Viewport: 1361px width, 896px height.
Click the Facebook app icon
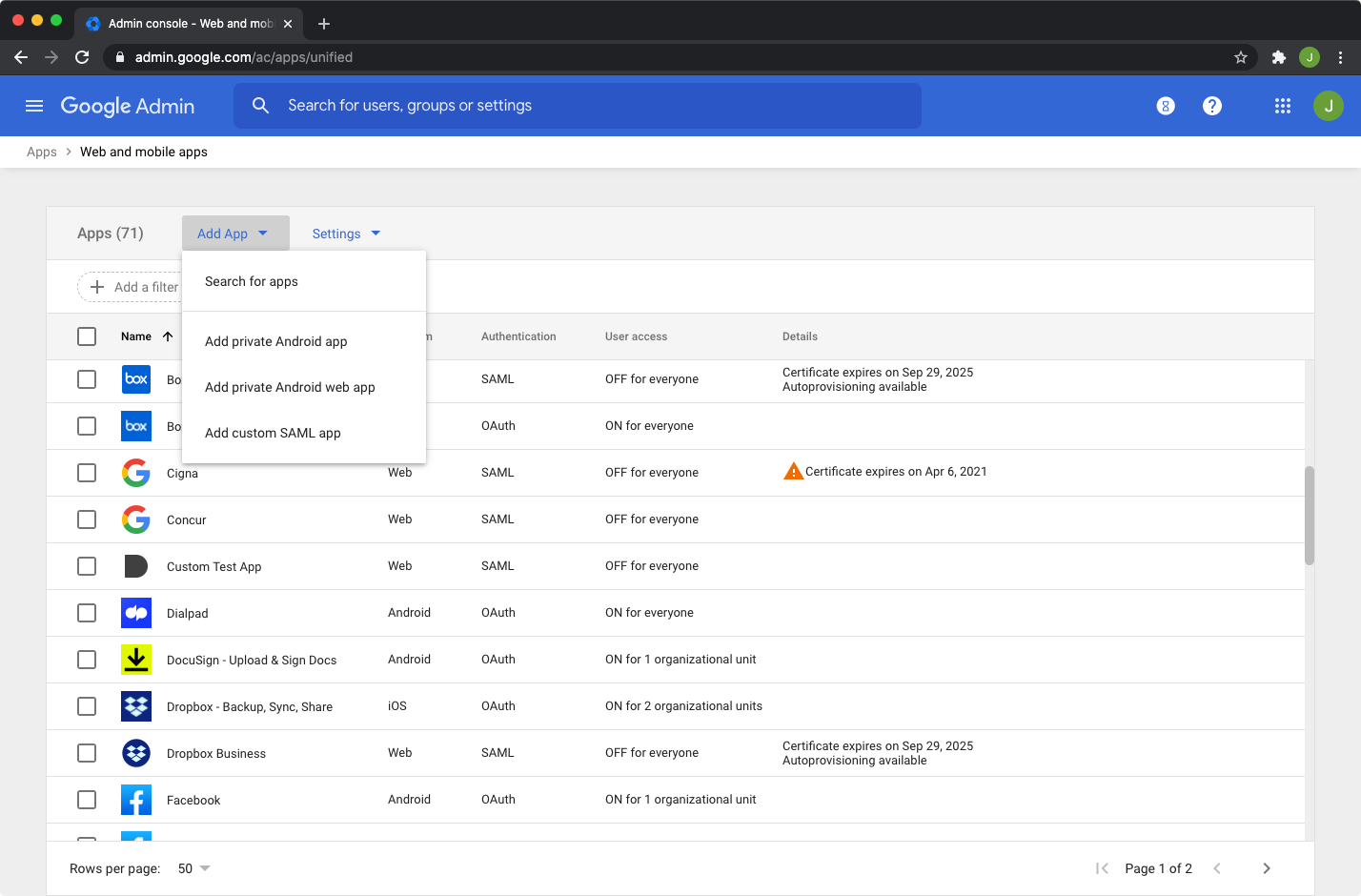tap(136, 800)
